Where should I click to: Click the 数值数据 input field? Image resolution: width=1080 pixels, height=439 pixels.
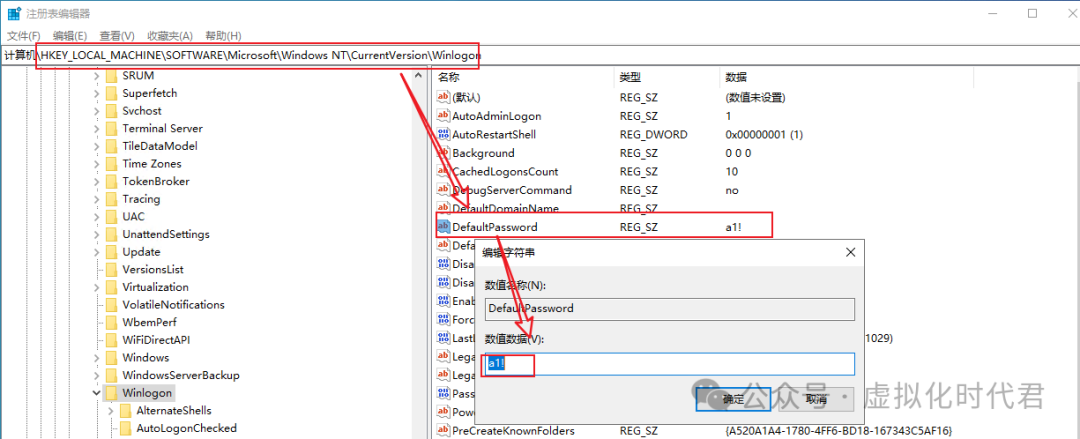coord(669,364)
